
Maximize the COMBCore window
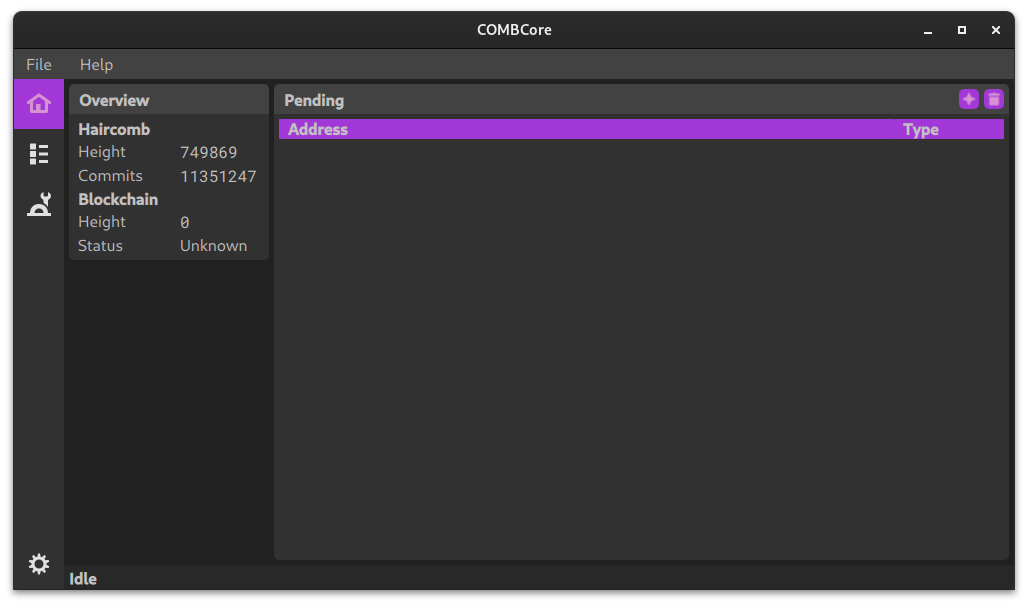click(962, 30)
